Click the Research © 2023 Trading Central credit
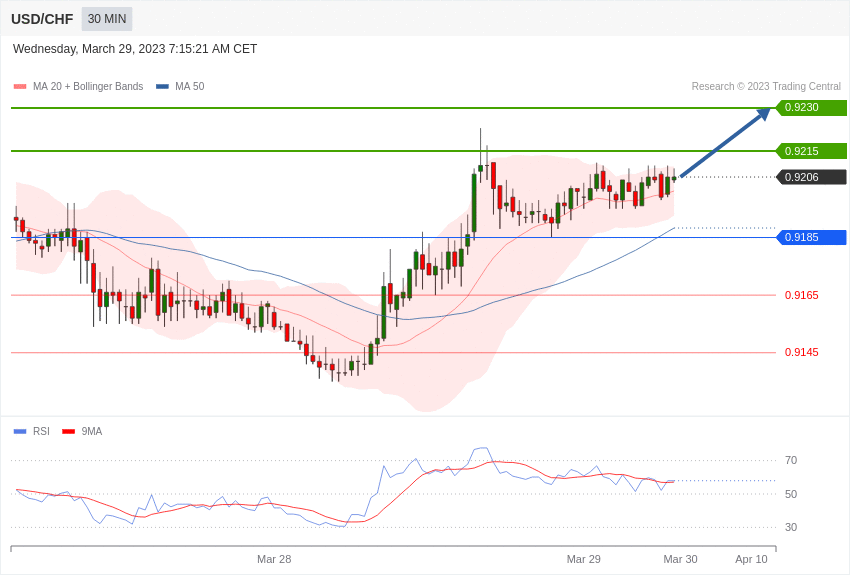Image resolution: width=850 pixels, height=576 pixels. 766,86
